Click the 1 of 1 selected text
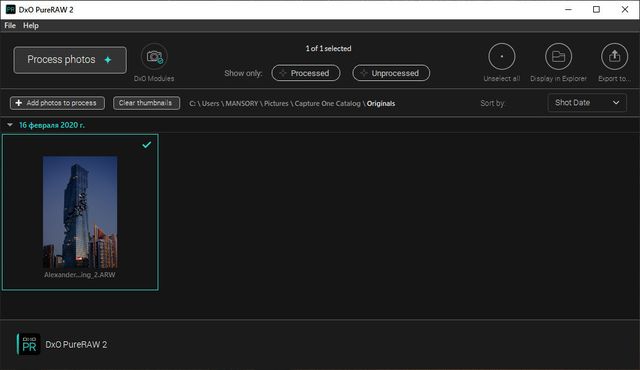Screen dimensions: 640x370 328,49
